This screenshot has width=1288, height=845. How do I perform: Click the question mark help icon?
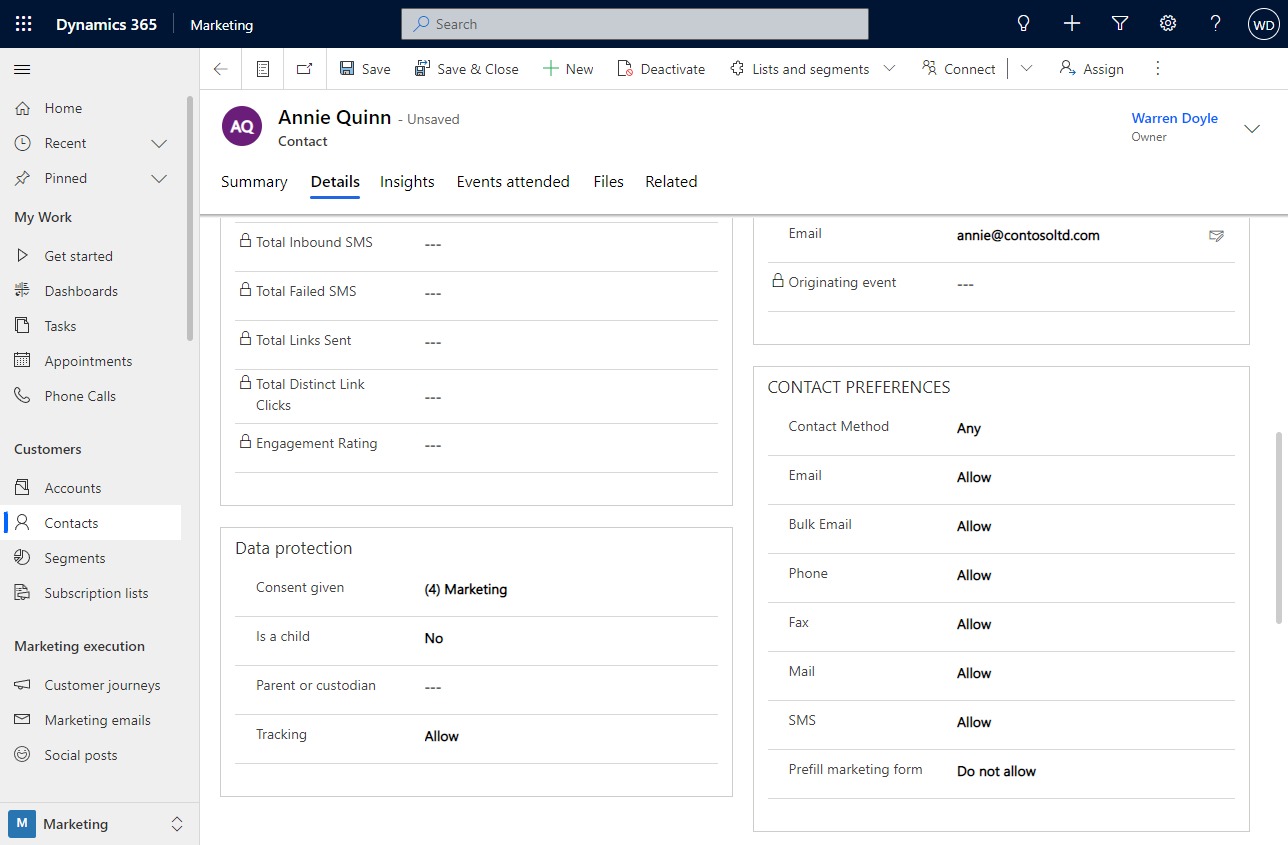tap(1215, 24)
